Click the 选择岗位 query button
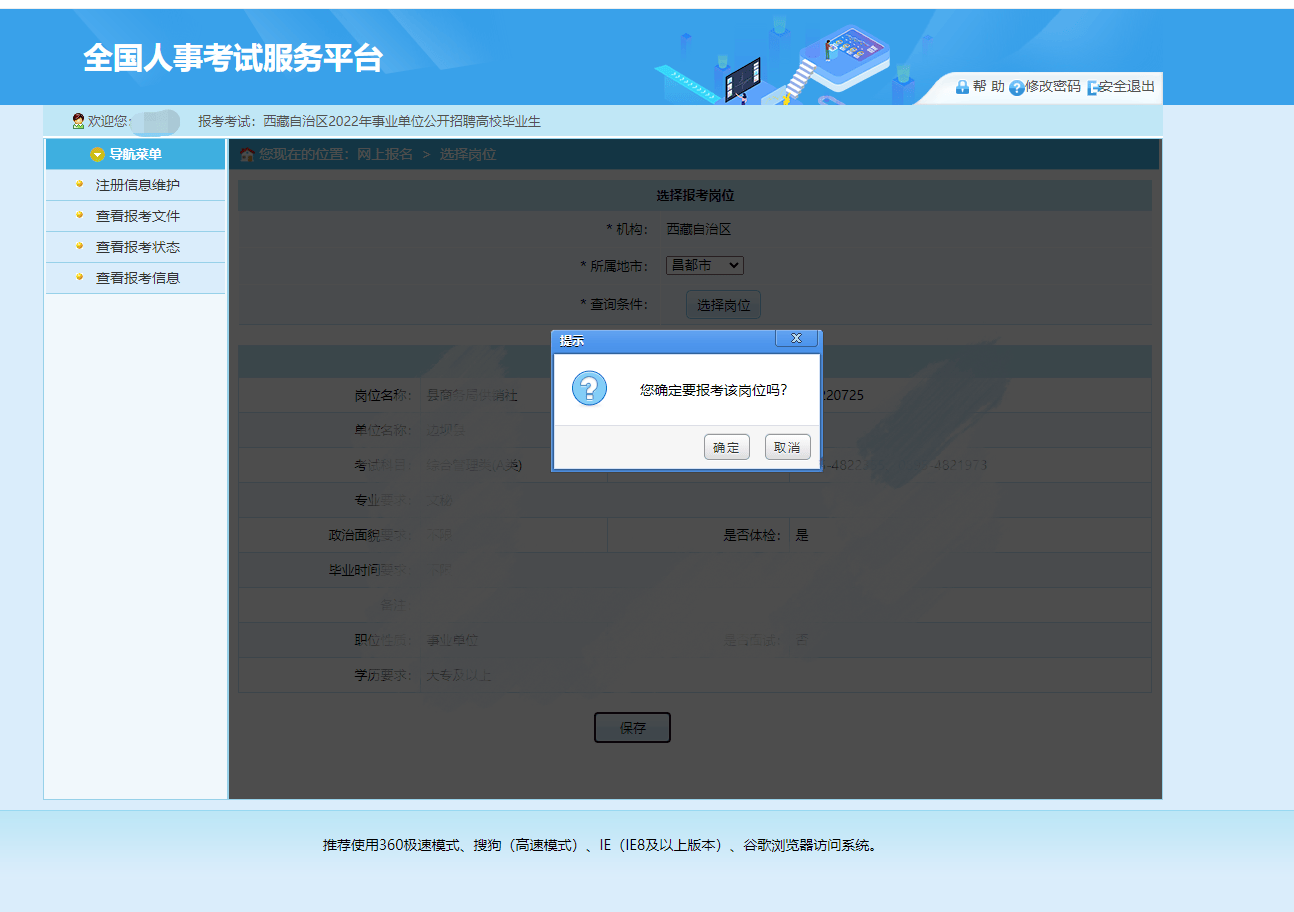This screenshot has height=912, width=1294. pos(723,305)
